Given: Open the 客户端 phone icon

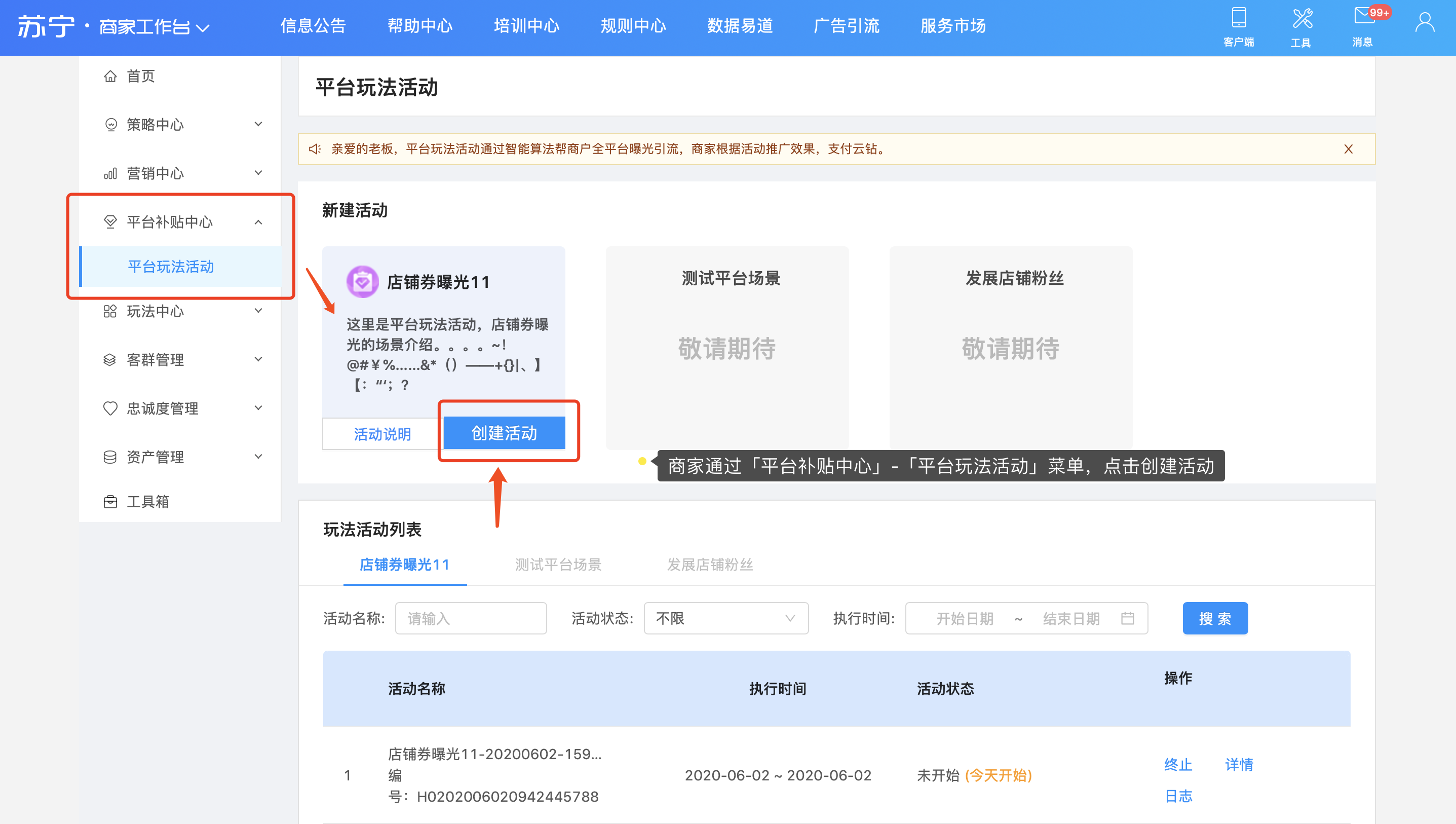Looking at the screenshot, I should [x=1238, y=18].
